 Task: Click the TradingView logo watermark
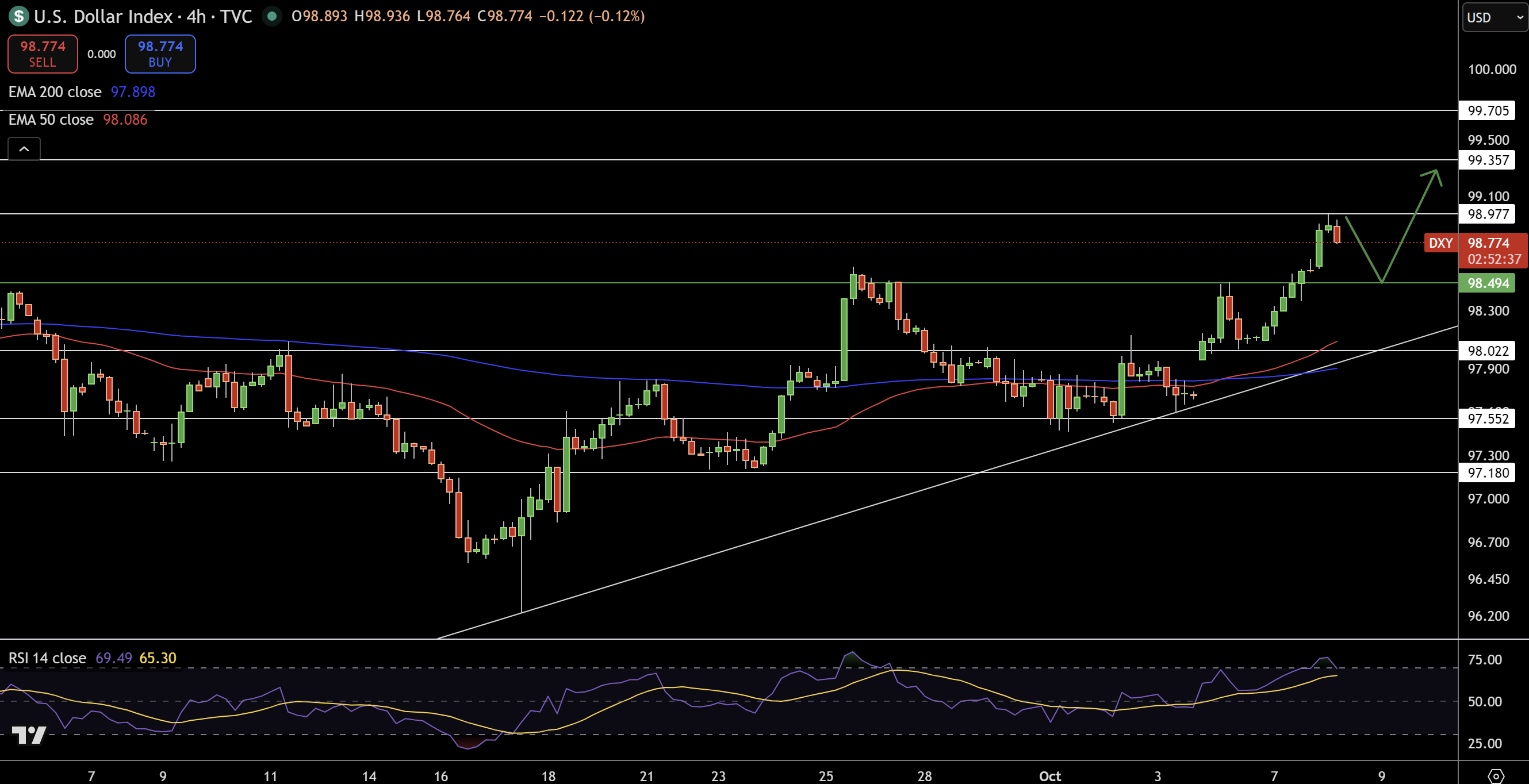pos(29,735)
